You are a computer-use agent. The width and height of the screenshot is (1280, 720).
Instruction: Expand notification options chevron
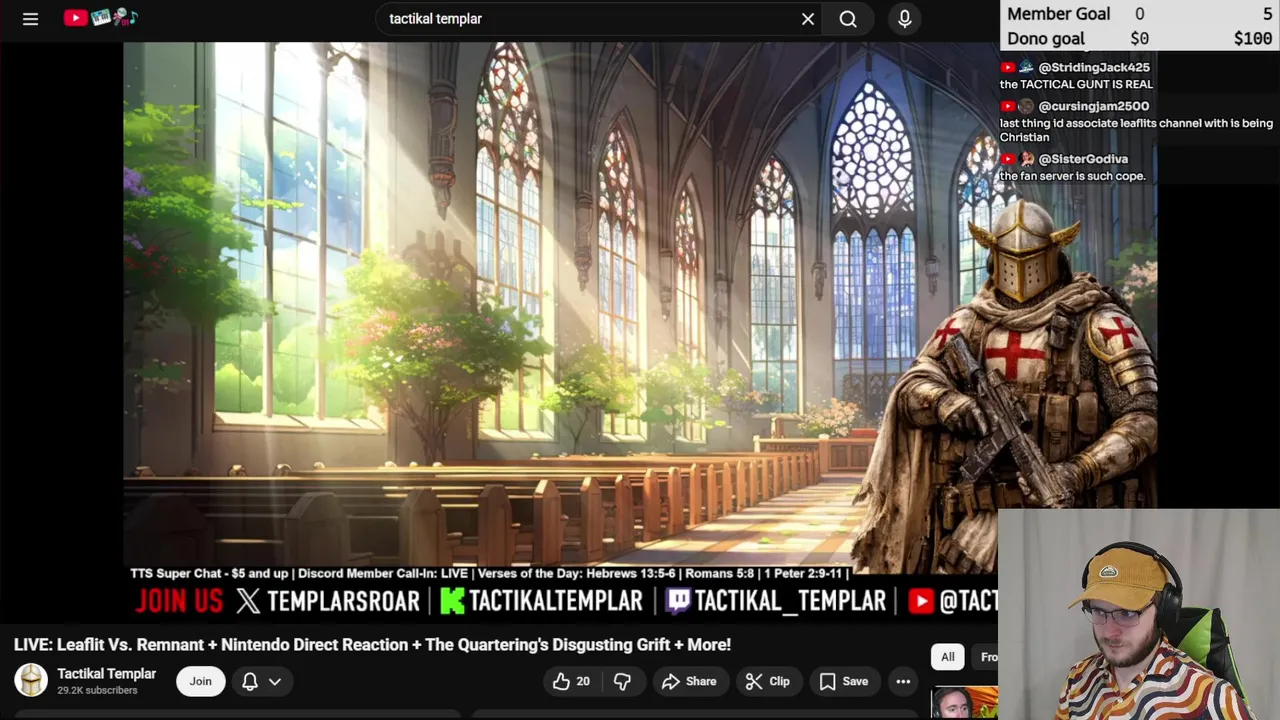(x=275, y=682)
